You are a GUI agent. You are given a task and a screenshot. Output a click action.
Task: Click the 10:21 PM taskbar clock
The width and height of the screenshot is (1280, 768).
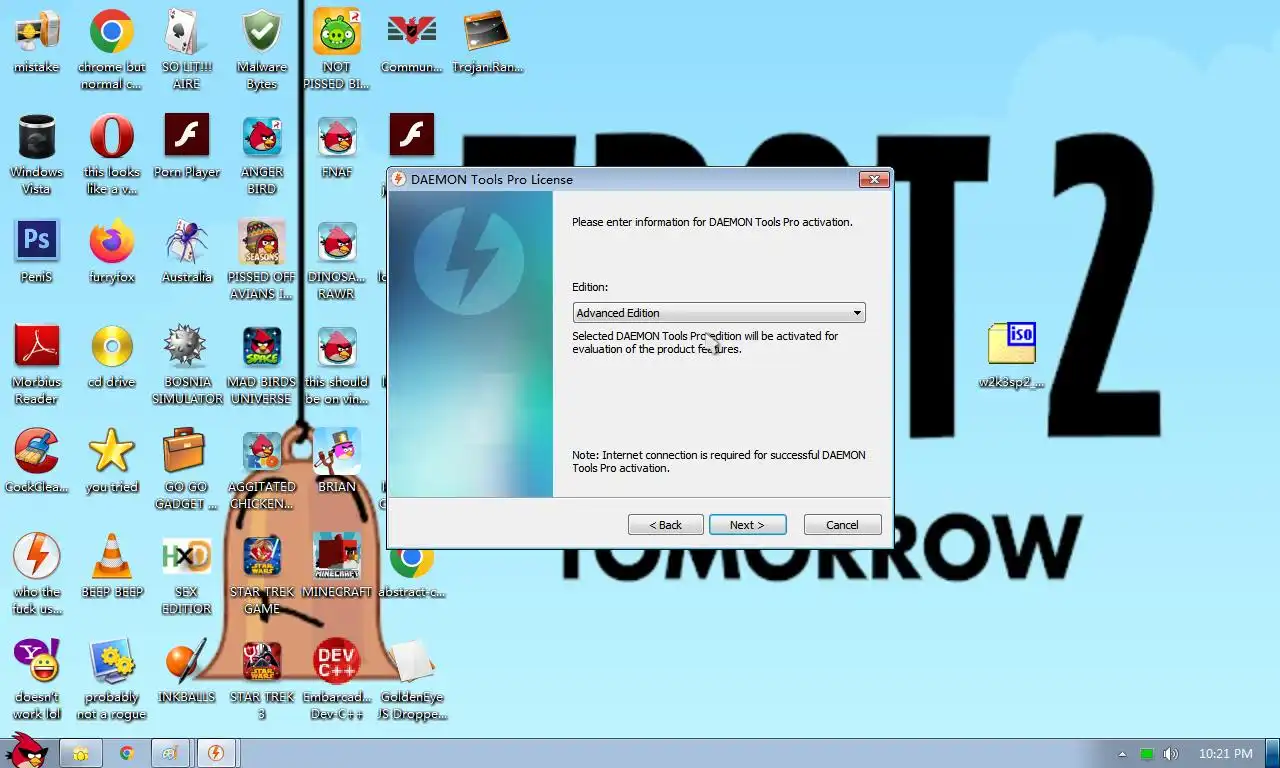1225,754
